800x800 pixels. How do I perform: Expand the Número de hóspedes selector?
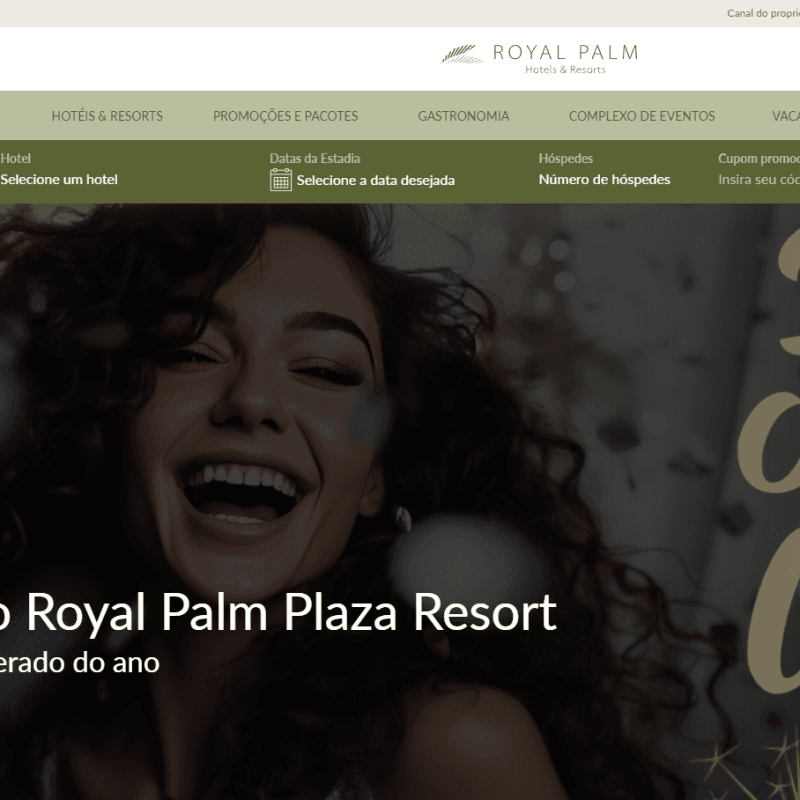point(605,180)
